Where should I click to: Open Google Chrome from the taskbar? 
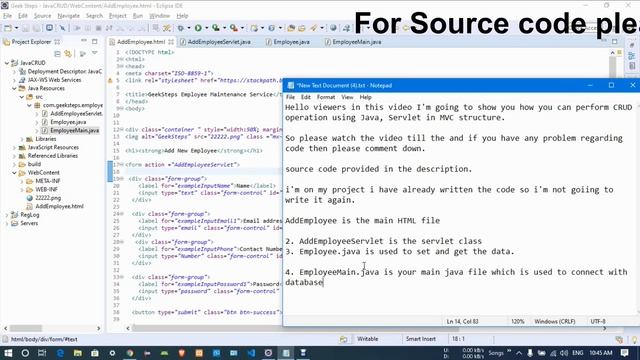(130, 353)
